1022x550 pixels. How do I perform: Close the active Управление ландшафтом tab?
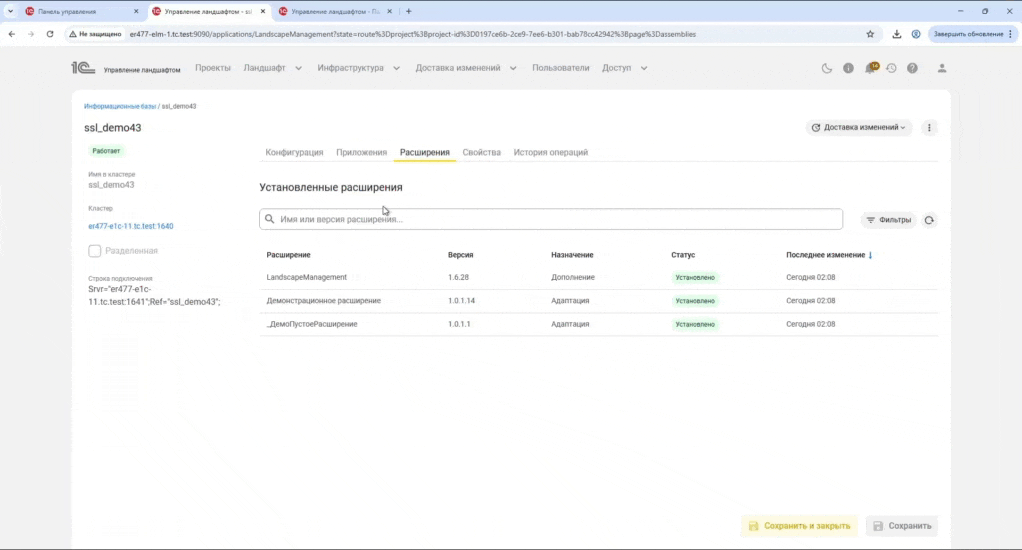(x=263, y=11)
